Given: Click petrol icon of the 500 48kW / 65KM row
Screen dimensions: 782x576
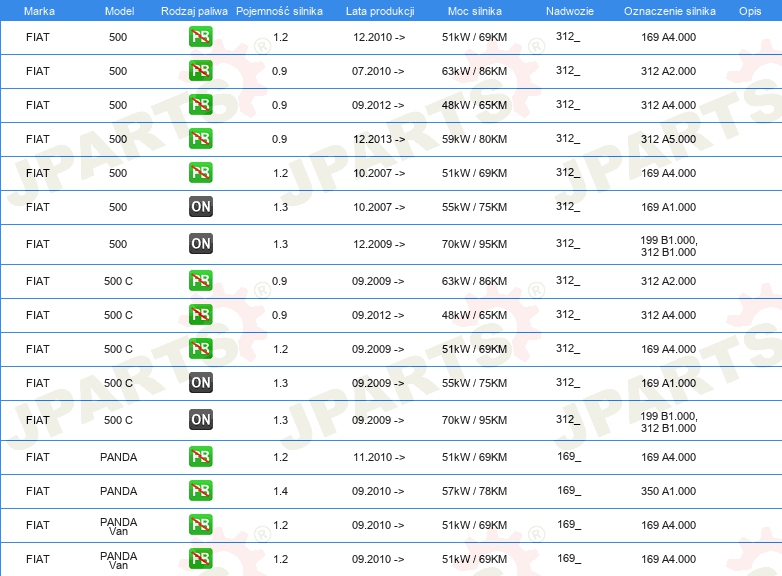Looking at the screenshot, I should (200, 105).
